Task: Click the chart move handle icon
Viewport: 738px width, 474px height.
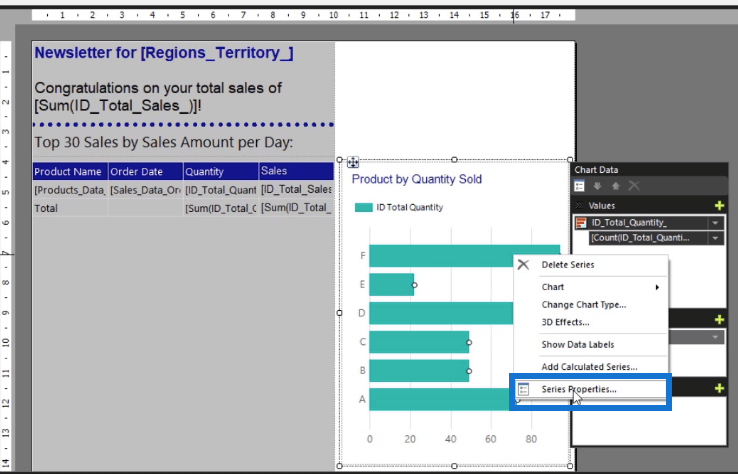Action: [x=353, y=163]
